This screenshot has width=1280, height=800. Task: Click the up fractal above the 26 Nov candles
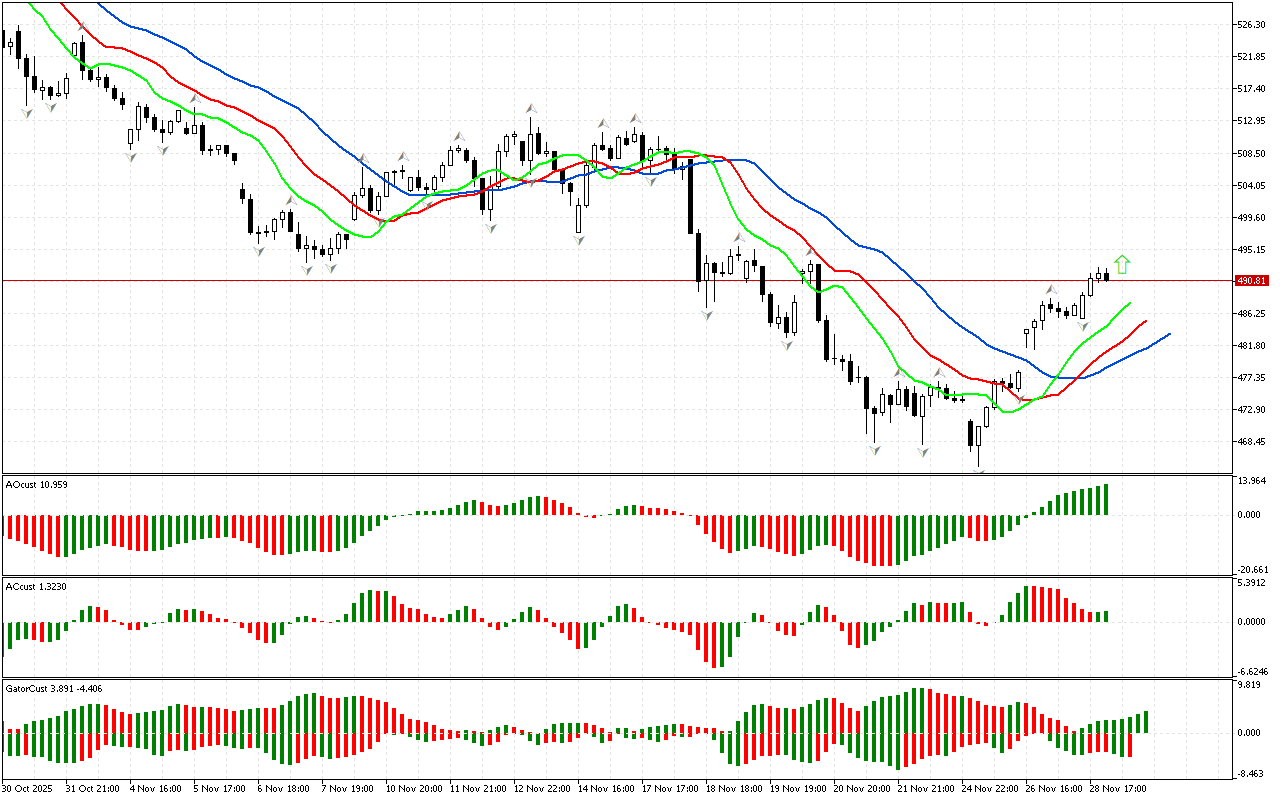click(1051, 290)
